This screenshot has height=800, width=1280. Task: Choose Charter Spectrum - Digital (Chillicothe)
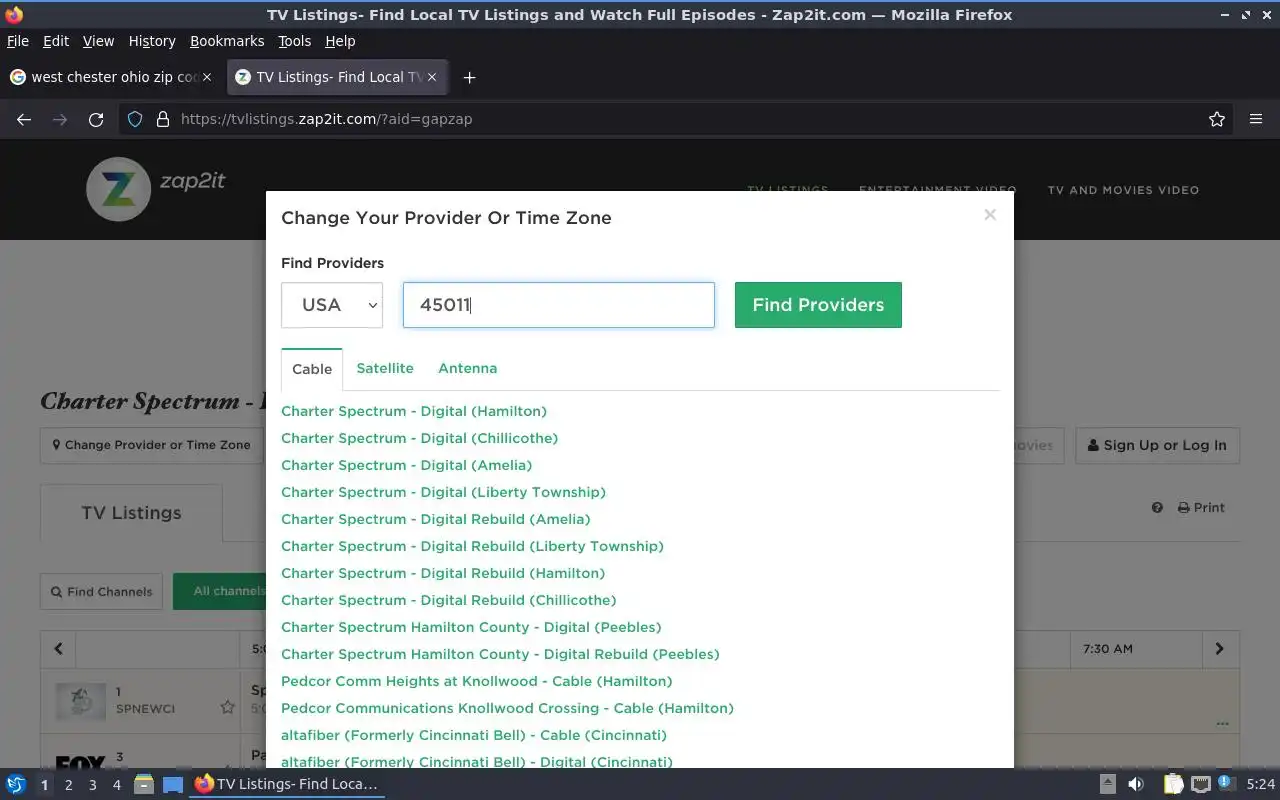point(419,438)
